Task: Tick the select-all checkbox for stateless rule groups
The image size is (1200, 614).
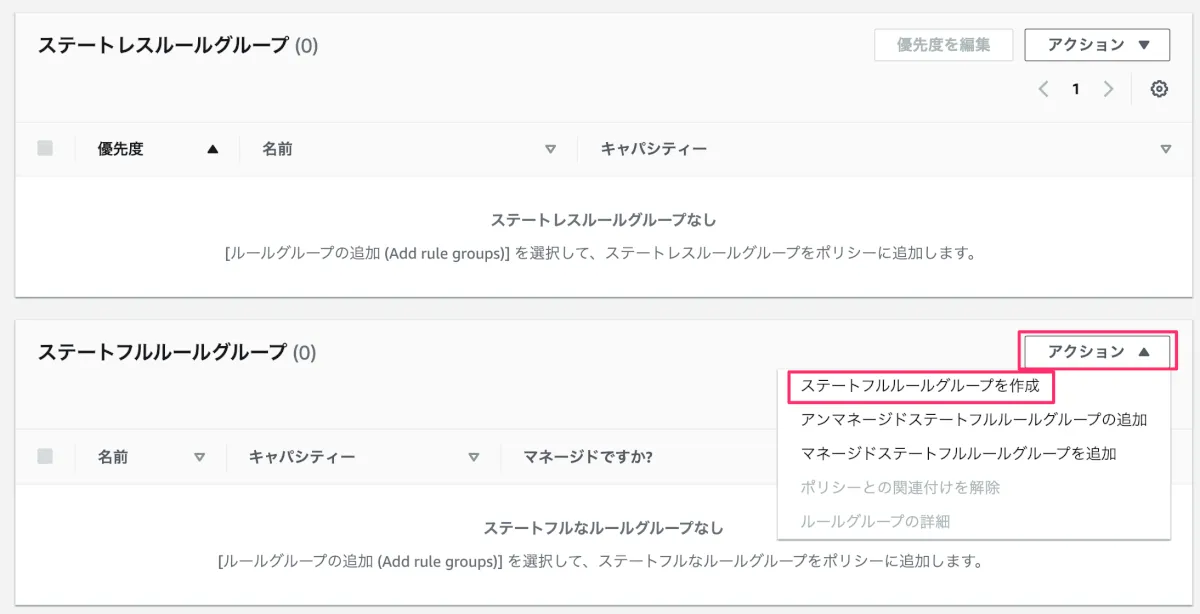Action: point(45,149)
